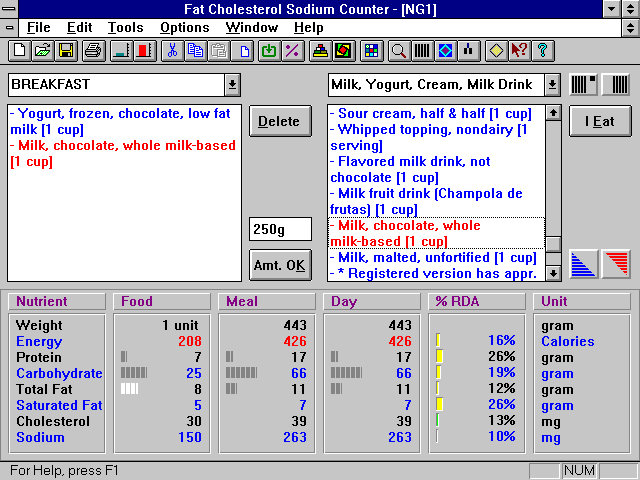Click the Save floppy disk icon
Image resolution: width=640 pixels, height=480 pixels.
click(66, 49)
